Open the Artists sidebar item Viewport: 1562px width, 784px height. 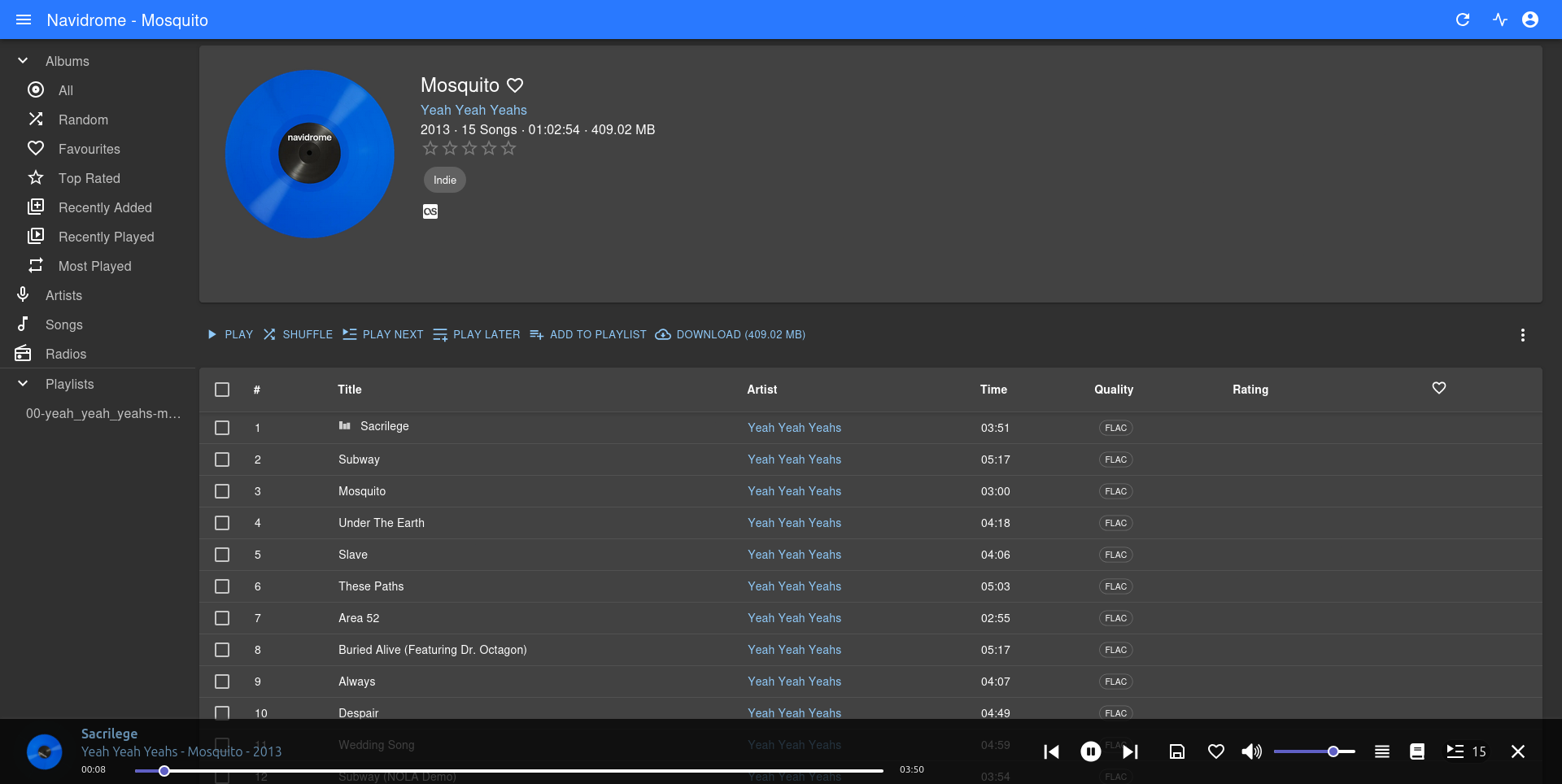pos(63,295)
